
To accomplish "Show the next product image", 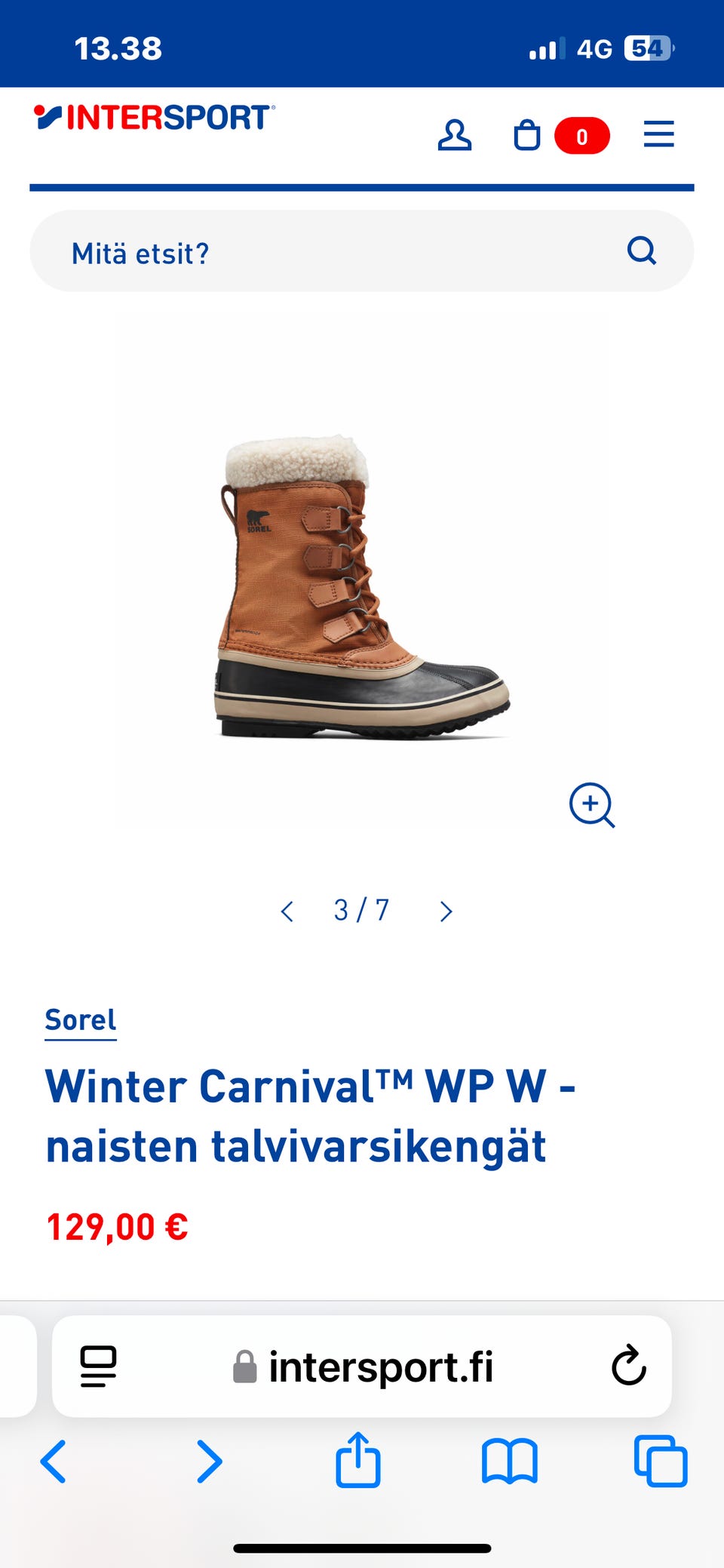I will coord(446,911).
